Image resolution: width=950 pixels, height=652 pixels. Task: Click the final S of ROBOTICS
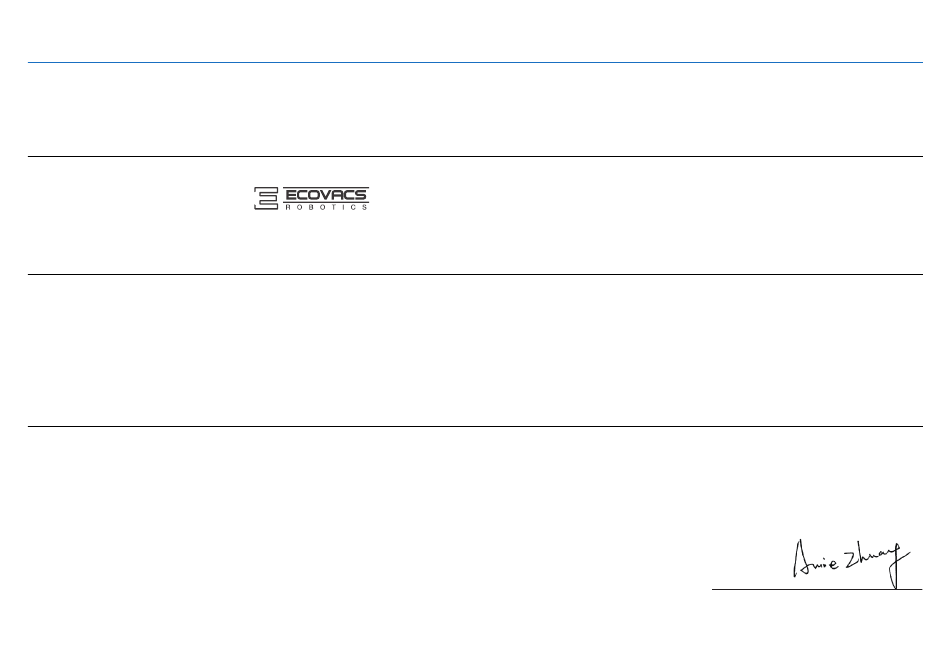[364, 207]
